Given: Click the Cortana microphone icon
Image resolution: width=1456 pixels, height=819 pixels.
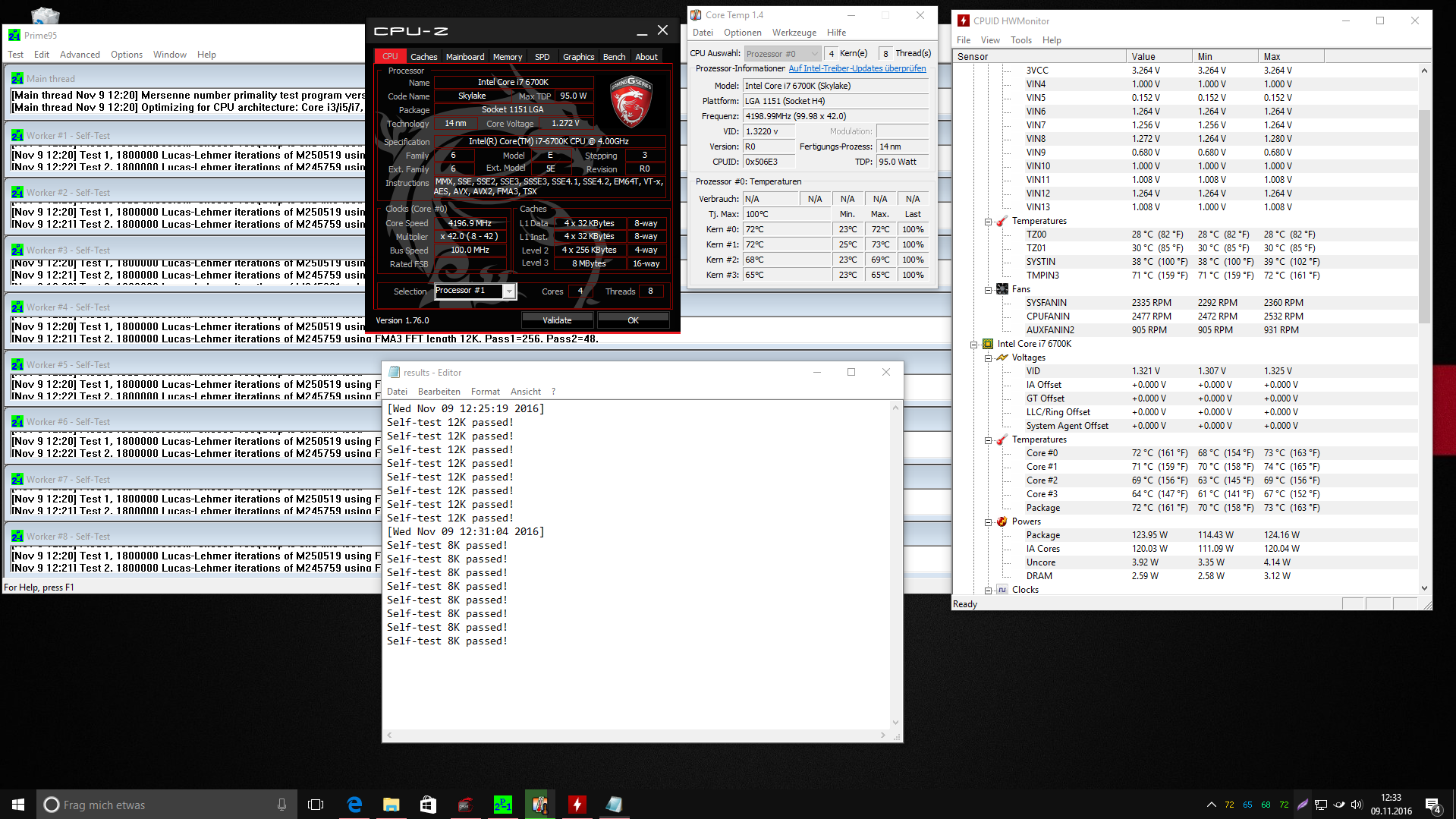Looking at the screenshot, I should 282,805.
